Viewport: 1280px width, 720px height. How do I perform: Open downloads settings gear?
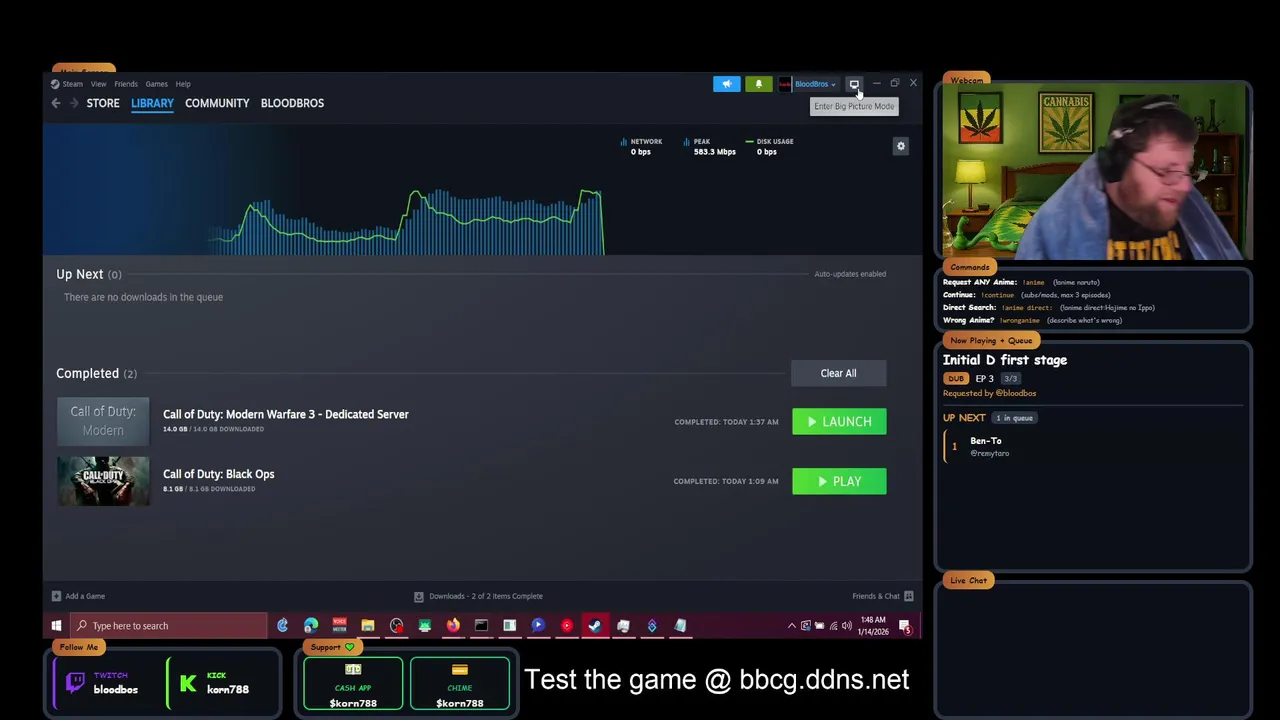point(900,146)
